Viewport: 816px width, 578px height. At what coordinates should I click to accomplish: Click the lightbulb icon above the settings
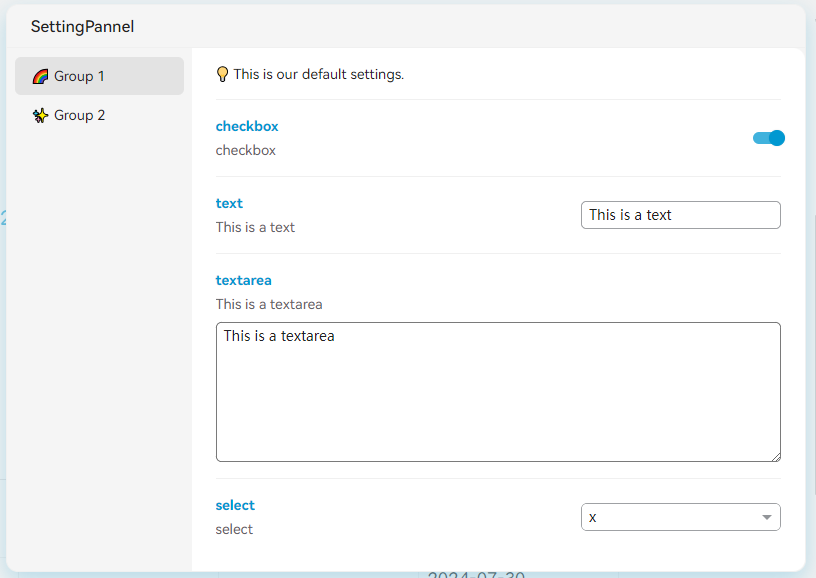tap(222, 74)
